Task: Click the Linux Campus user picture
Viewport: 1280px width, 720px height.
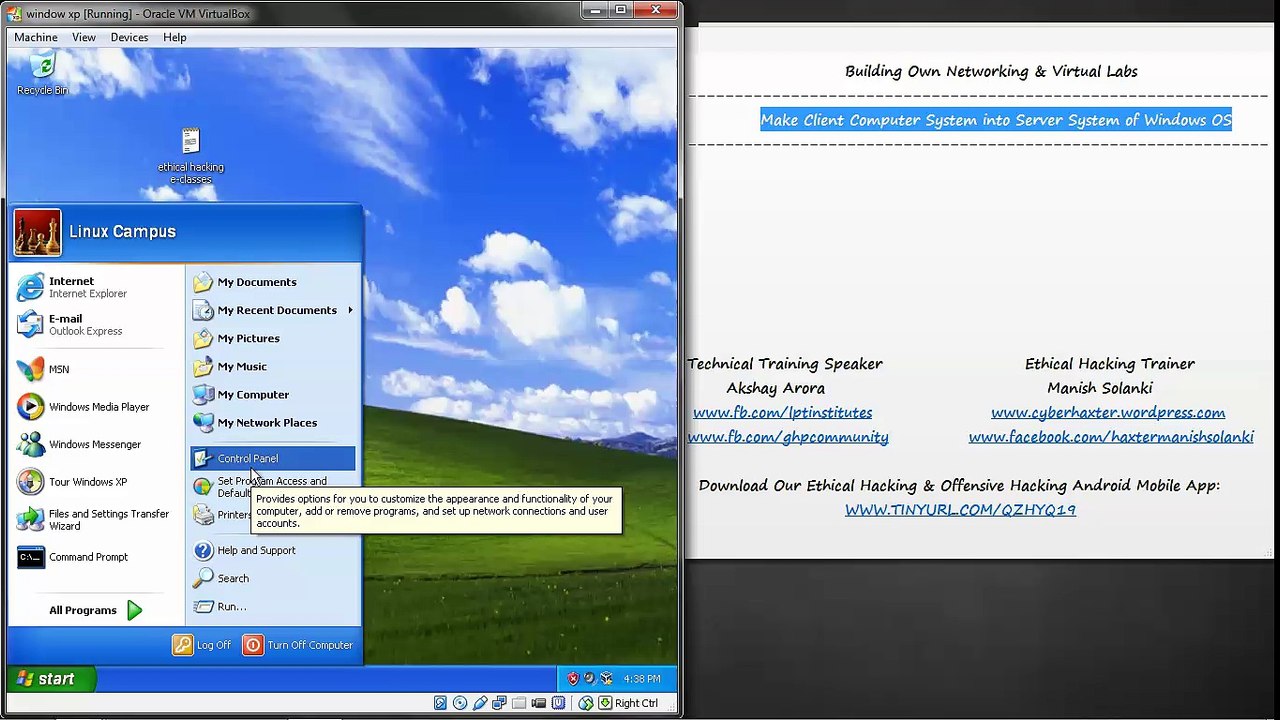Action: pos(37,233)
